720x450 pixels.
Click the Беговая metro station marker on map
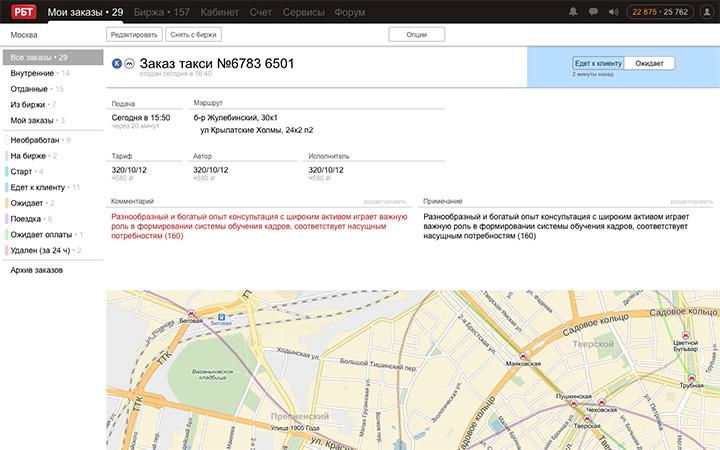point(191,314)
